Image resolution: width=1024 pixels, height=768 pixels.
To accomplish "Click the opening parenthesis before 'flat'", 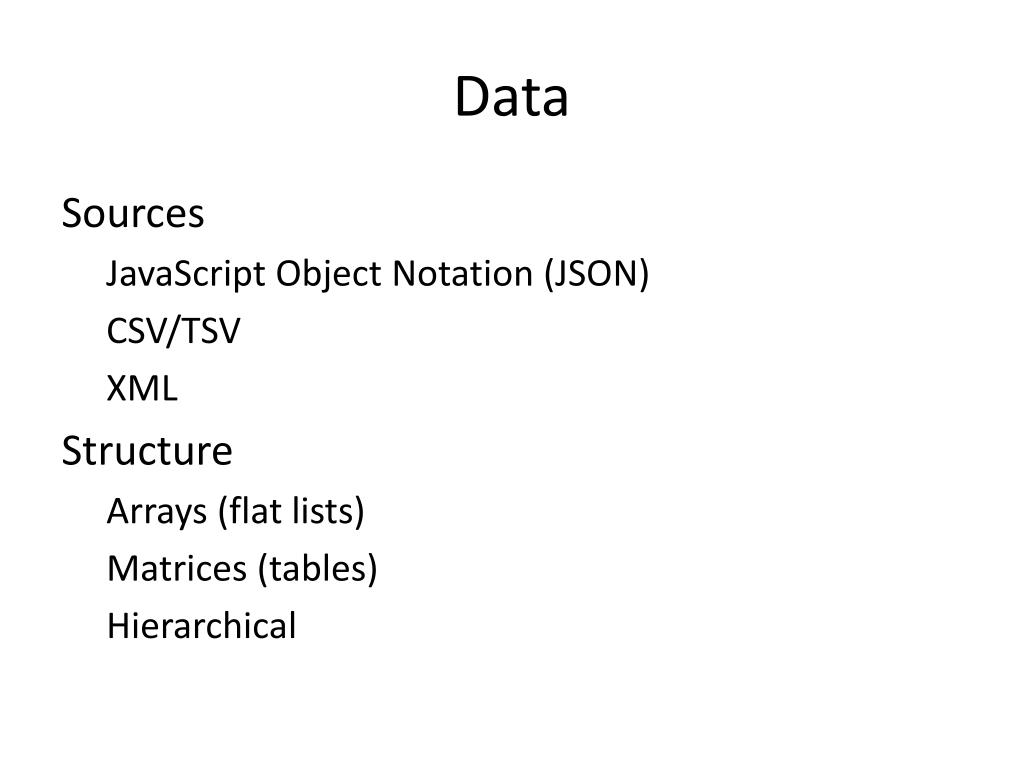I will point(223,512).
